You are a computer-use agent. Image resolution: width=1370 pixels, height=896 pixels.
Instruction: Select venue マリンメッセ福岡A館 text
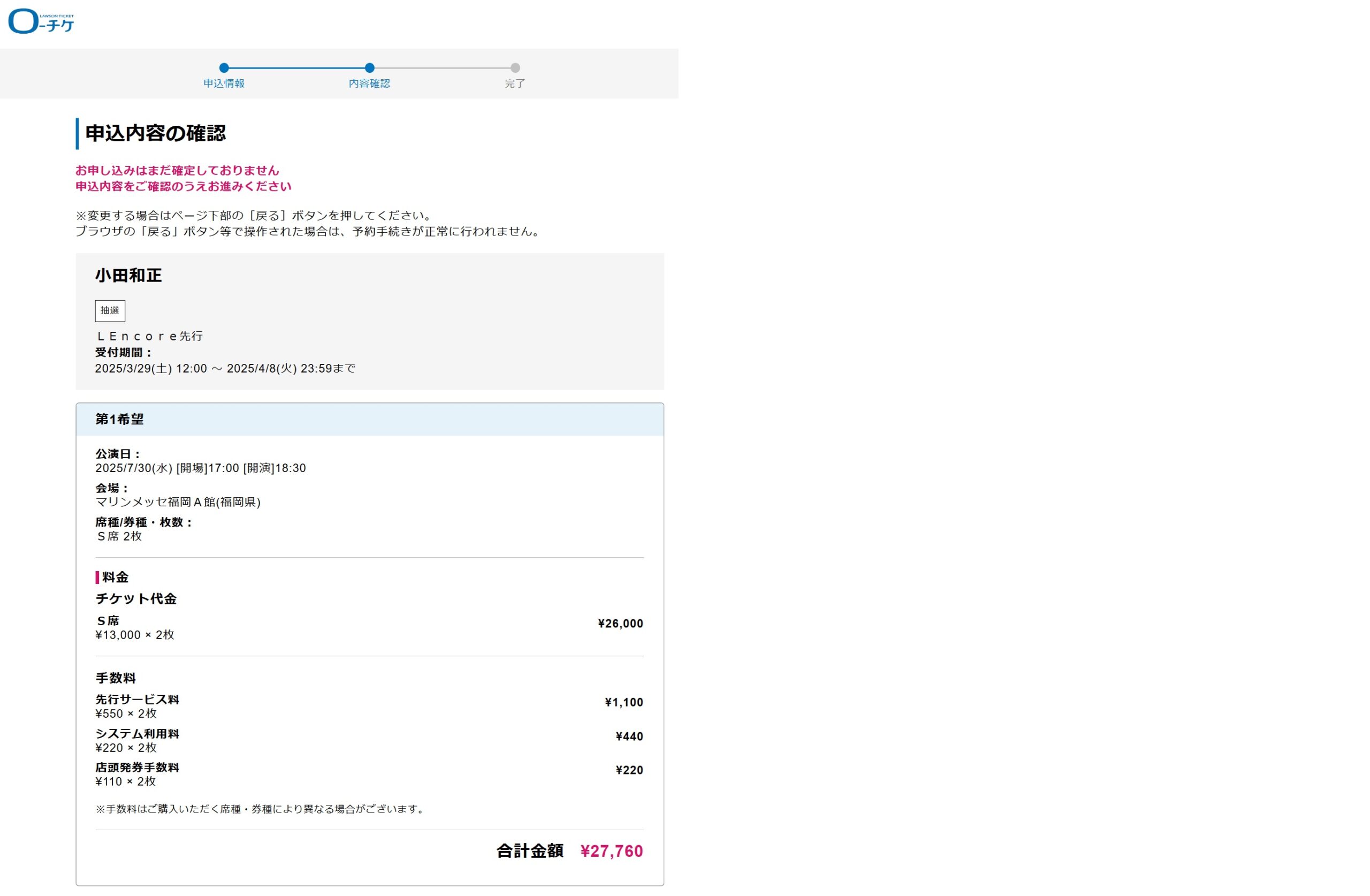click(x=178, y=502)
